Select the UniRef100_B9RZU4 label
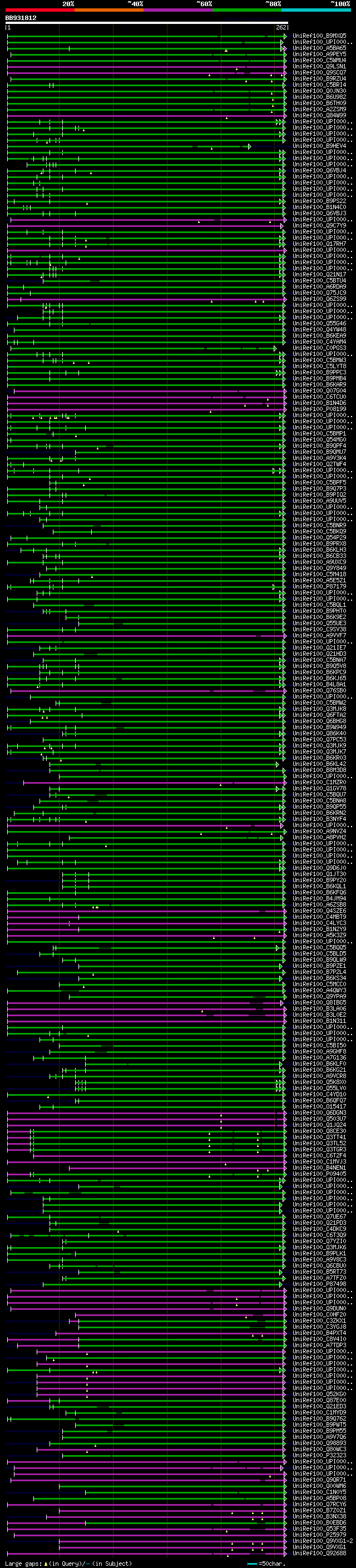 coord(319,78)
